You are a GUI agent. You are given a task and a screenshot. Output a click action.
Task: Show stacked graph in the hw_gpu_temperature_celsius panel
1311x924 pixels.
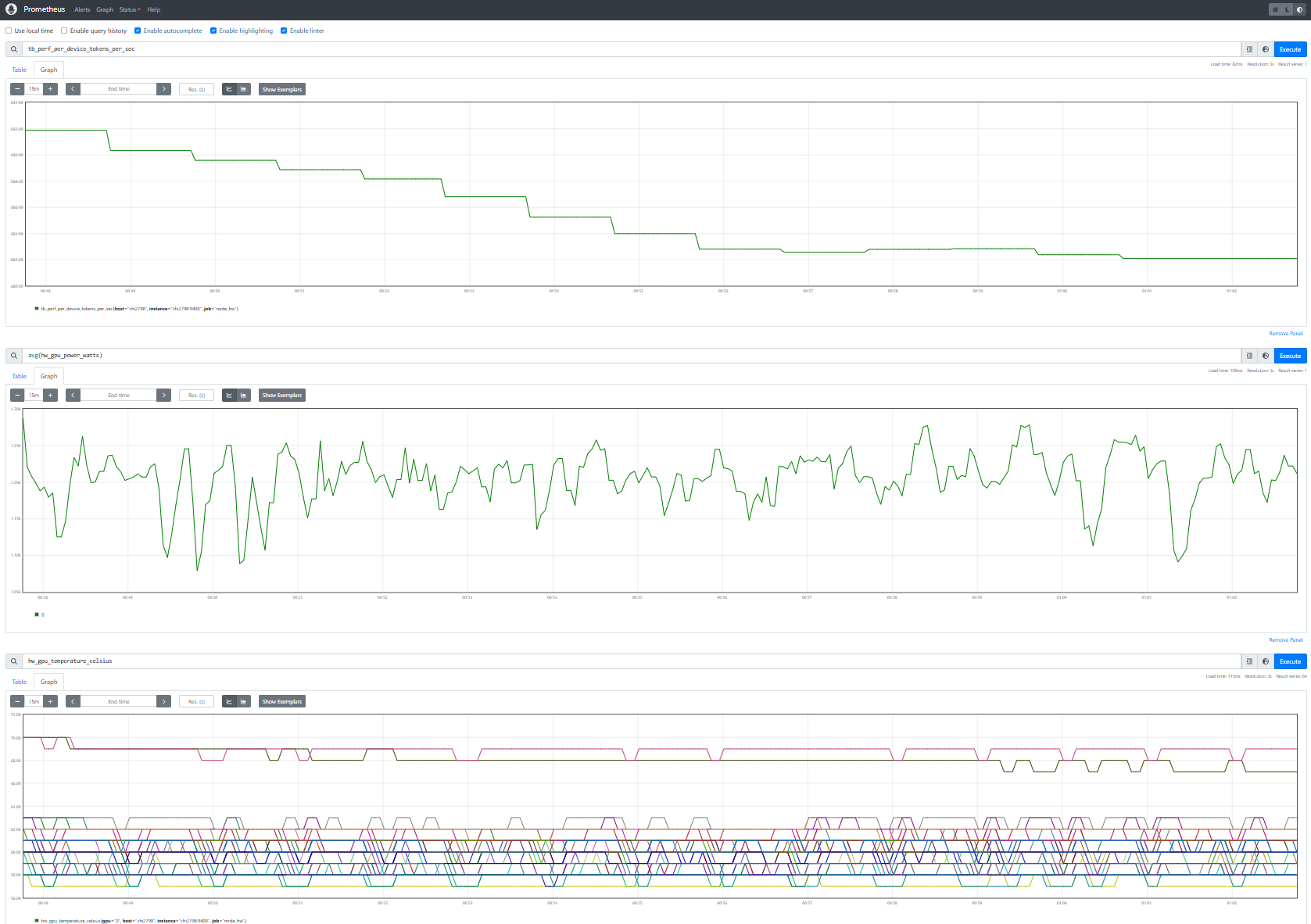click(x=244, y=702)
